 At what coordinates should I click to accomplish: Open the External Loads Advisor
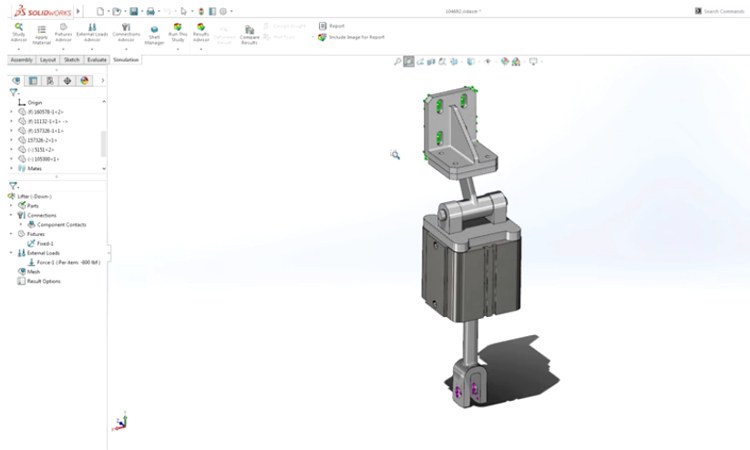point(93,31)
